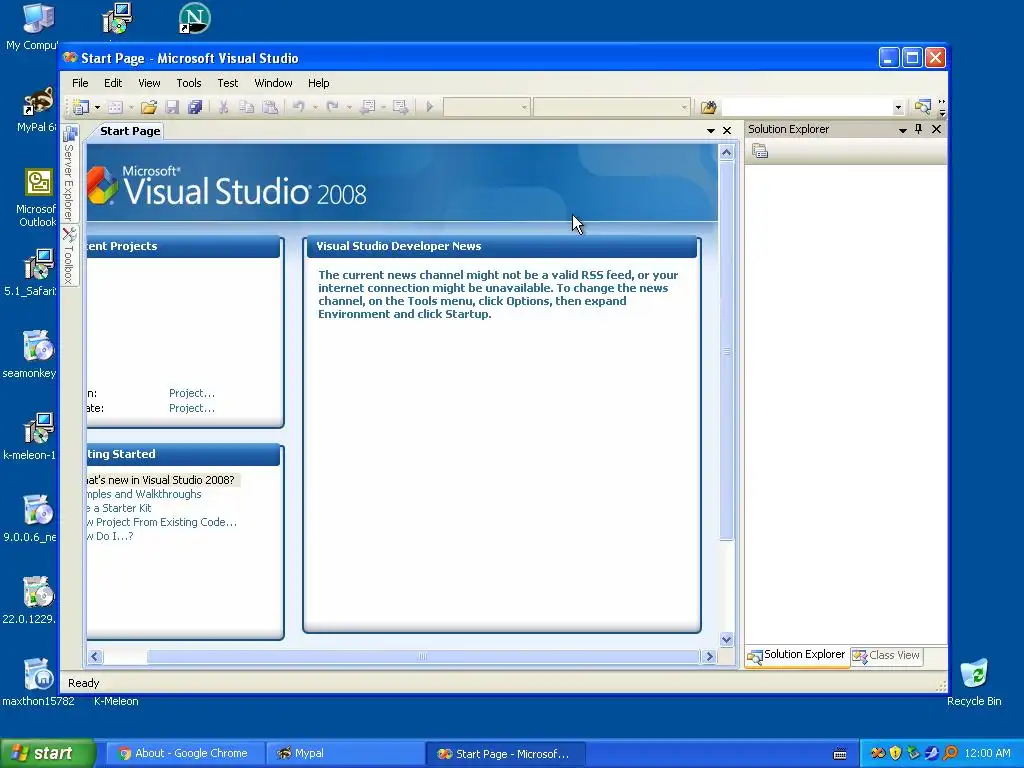Select the Start Page document tab

[130, 131]
